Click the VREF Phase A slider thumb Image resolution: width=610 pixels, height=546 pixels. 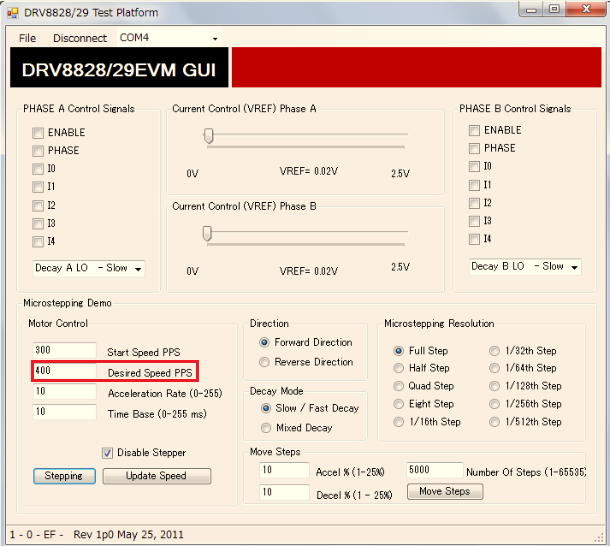(209, 136)
